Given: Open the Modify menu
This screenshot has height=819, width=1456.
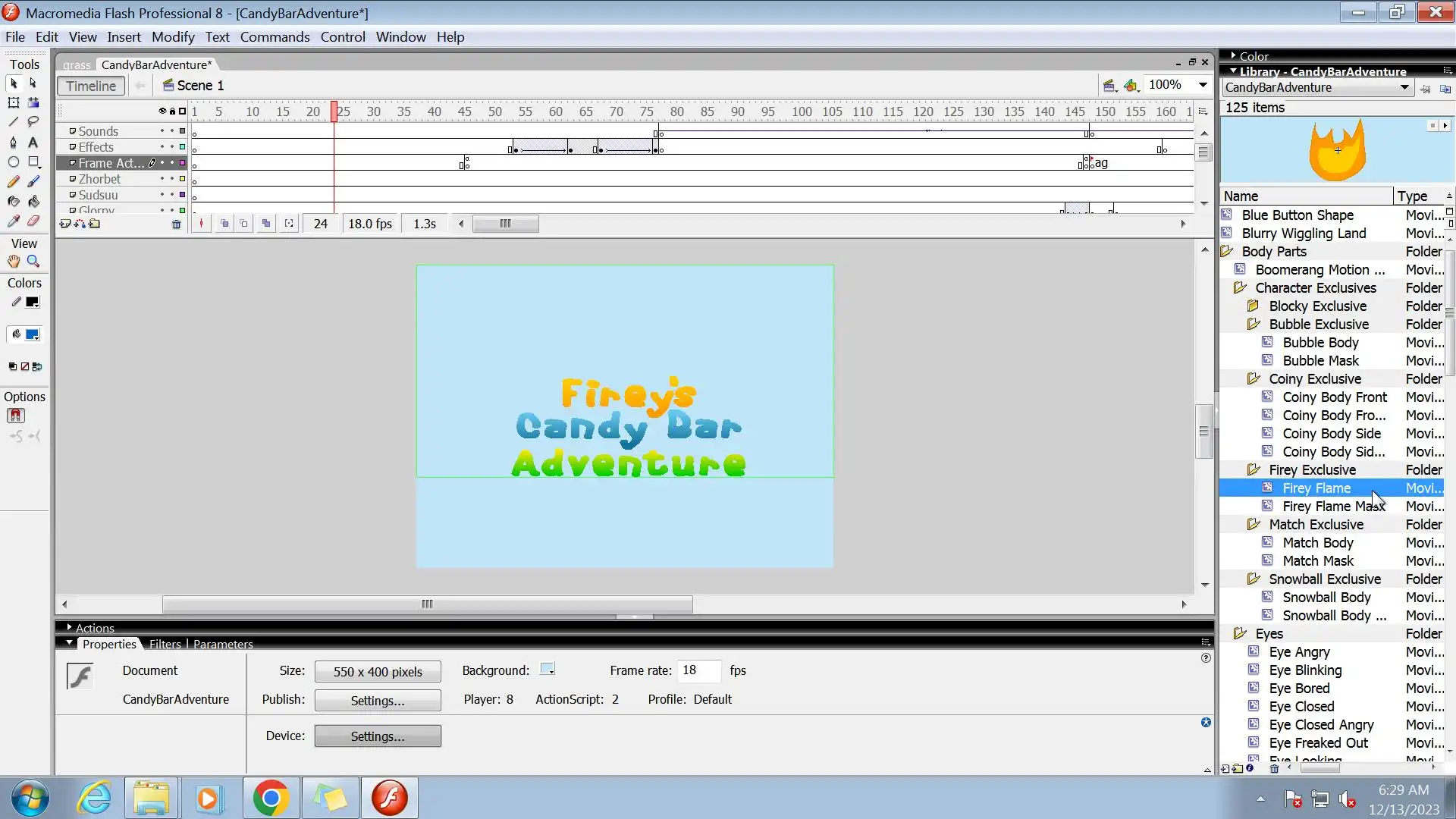Looking at the screenshot, I should tap(173, 37).
